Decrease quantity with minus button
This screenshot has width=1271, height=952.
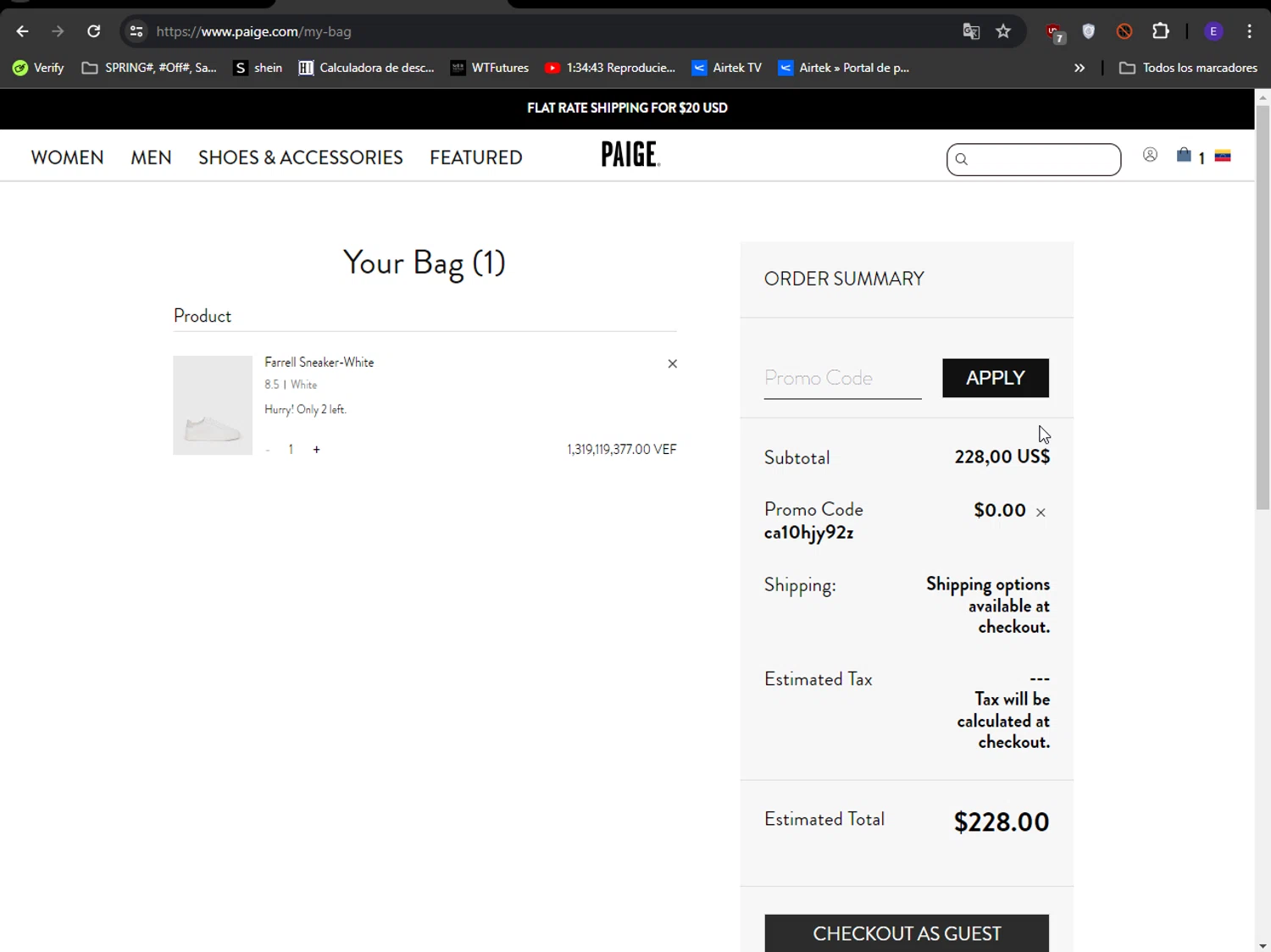pos(268,450)
